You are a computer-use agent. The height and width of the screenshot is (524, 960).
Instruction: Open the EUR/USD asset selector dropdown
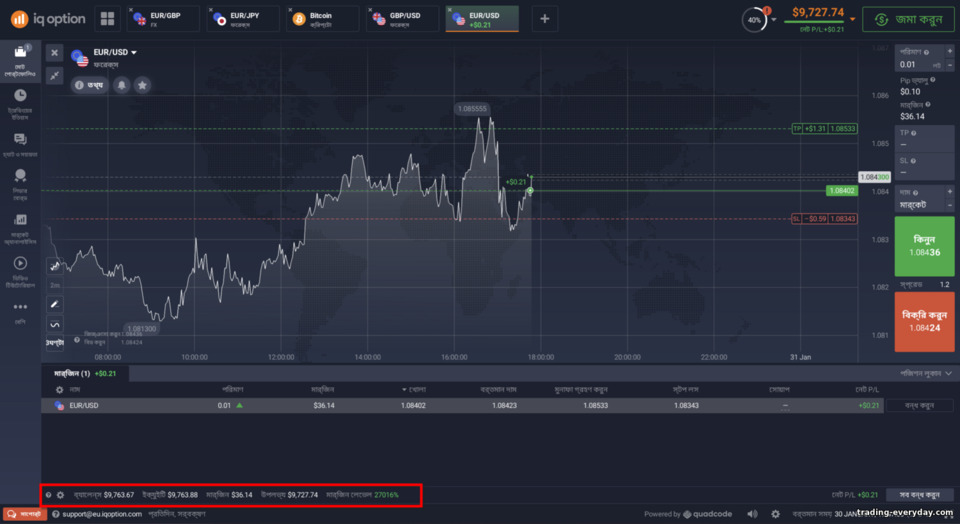pos(114,53)
